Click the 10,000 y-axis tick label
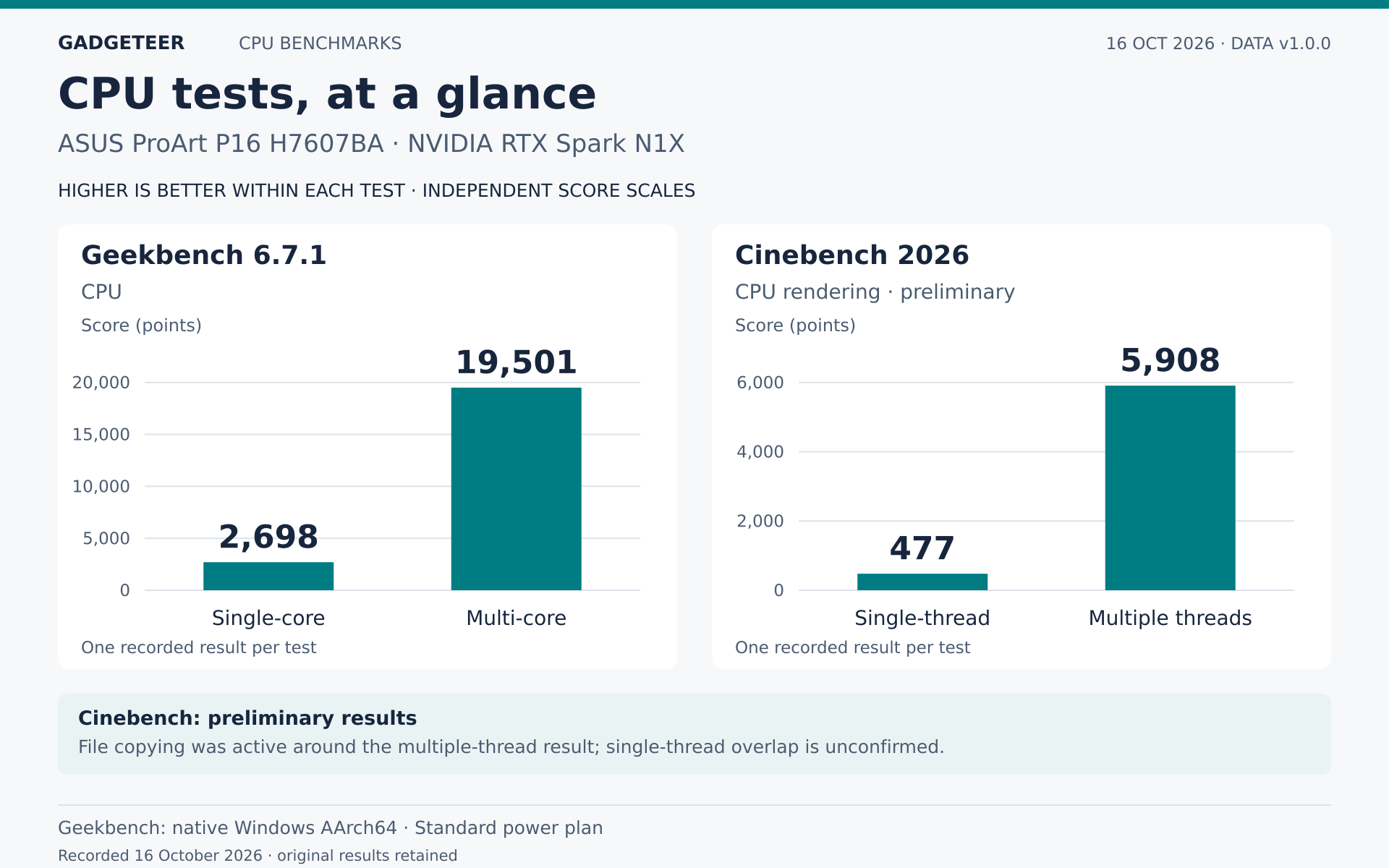 (x=101, y=487)
